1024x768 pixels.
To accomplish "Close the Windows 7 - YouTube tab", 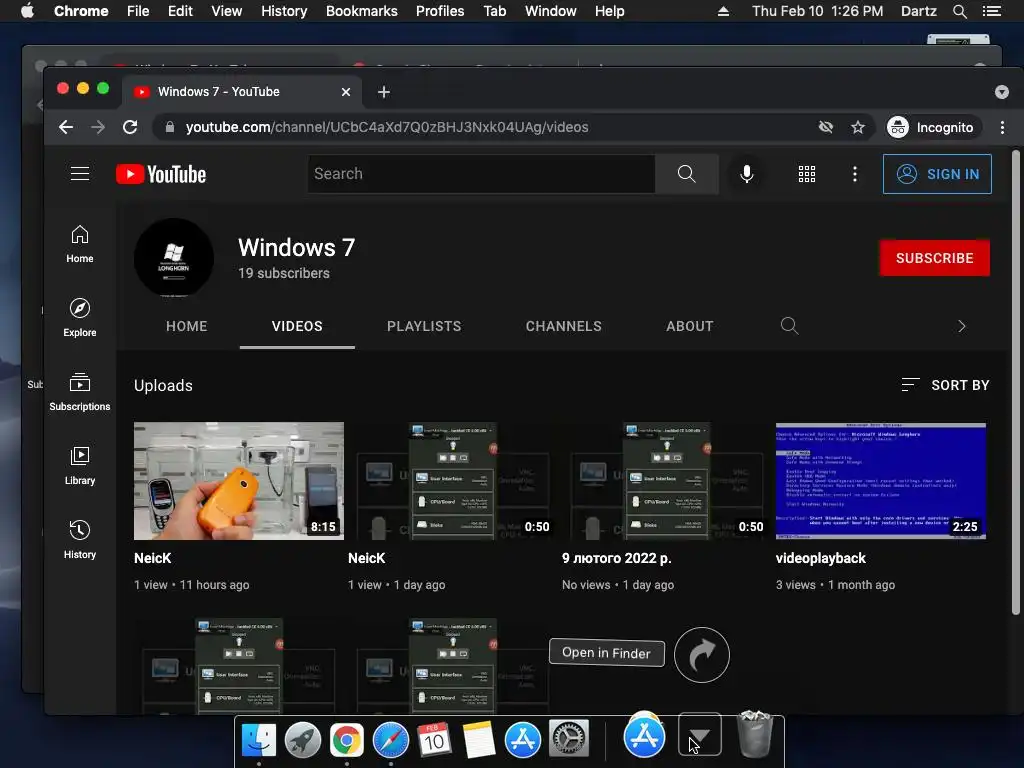I will coord(345,92).
